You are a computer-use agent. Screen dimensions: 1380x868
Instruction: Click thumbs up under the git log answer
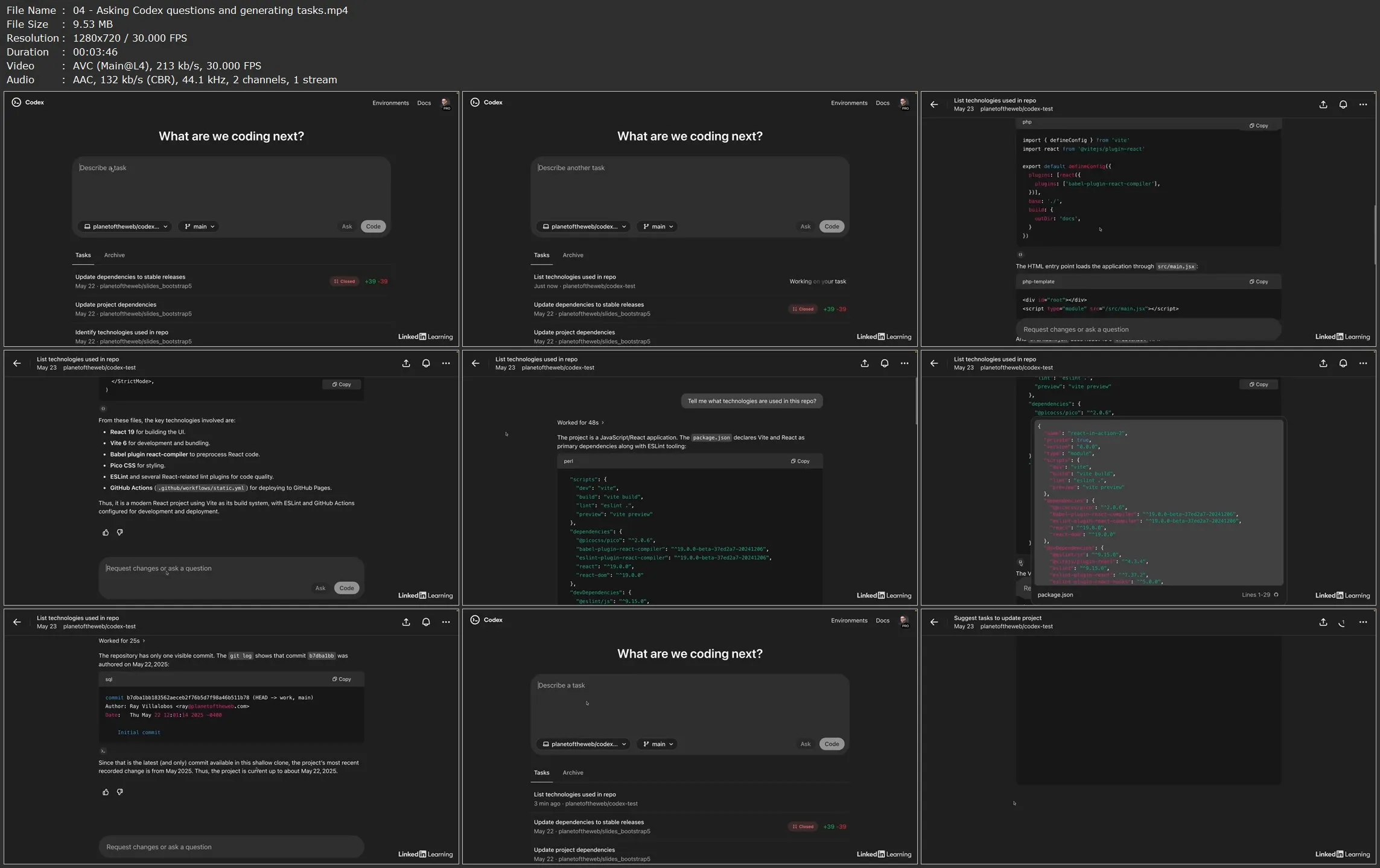pyautogui.click(x=106, y=792)
